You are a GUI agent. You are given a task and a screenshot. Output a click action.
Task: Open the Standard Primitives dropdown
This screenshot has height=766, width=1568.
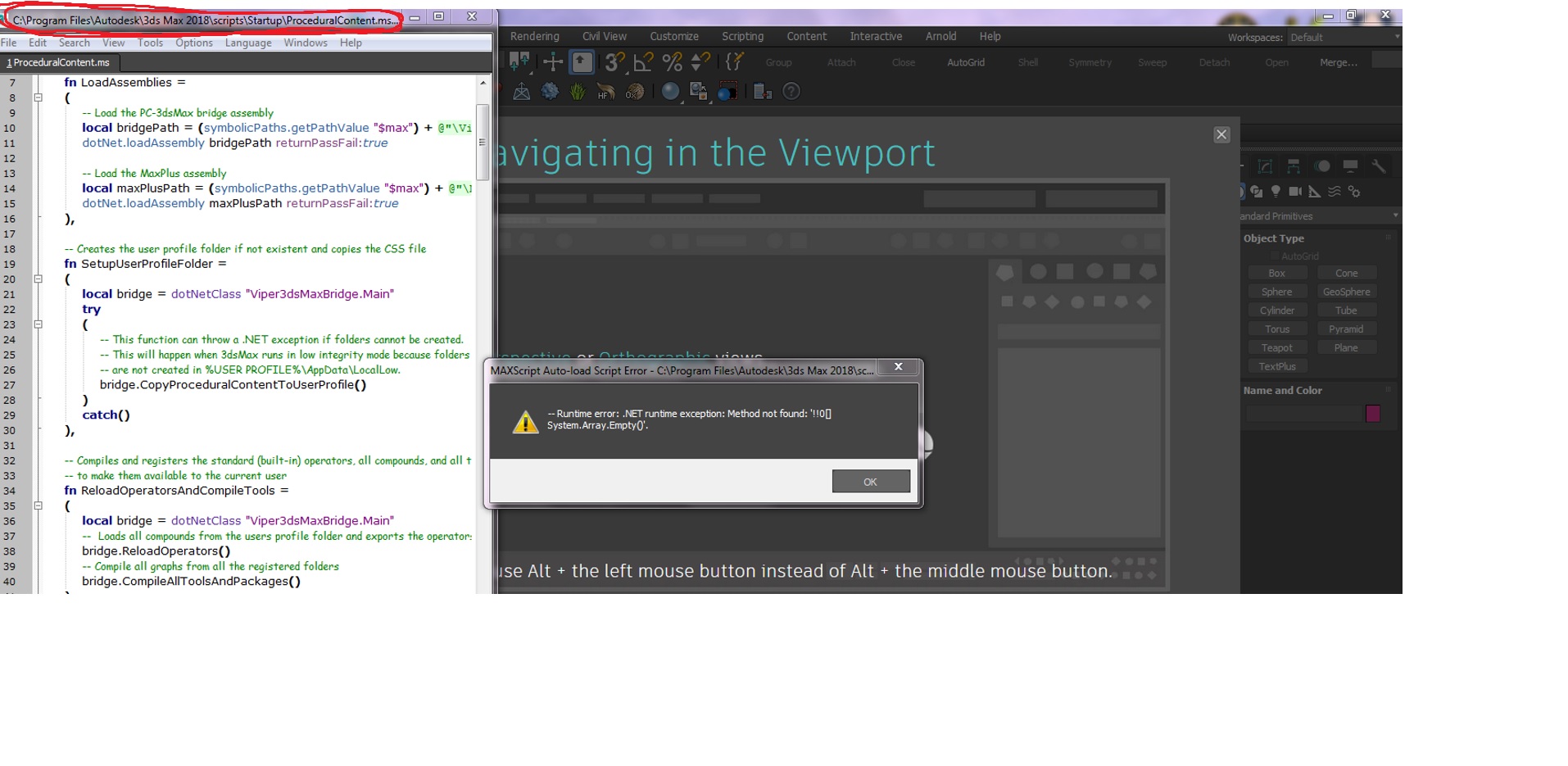coord(1320,216)
